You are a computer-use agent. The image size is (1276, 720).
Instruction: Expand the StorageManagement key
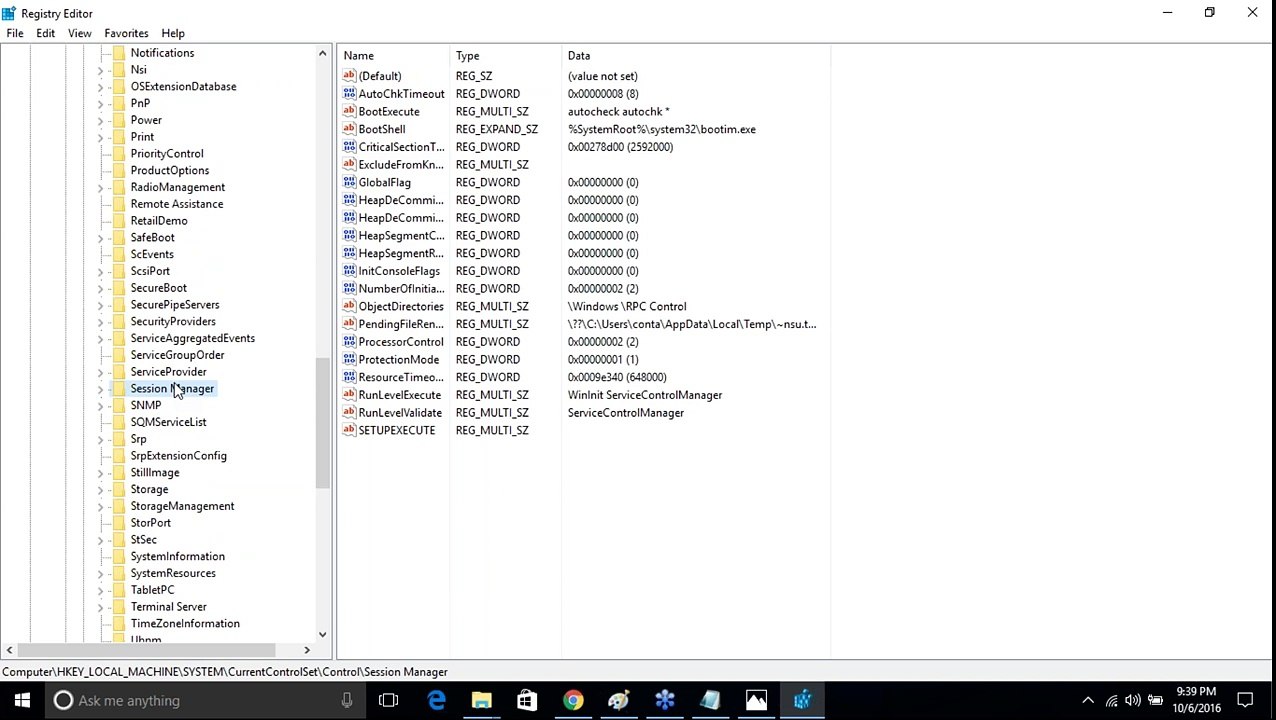pos(101,506)
